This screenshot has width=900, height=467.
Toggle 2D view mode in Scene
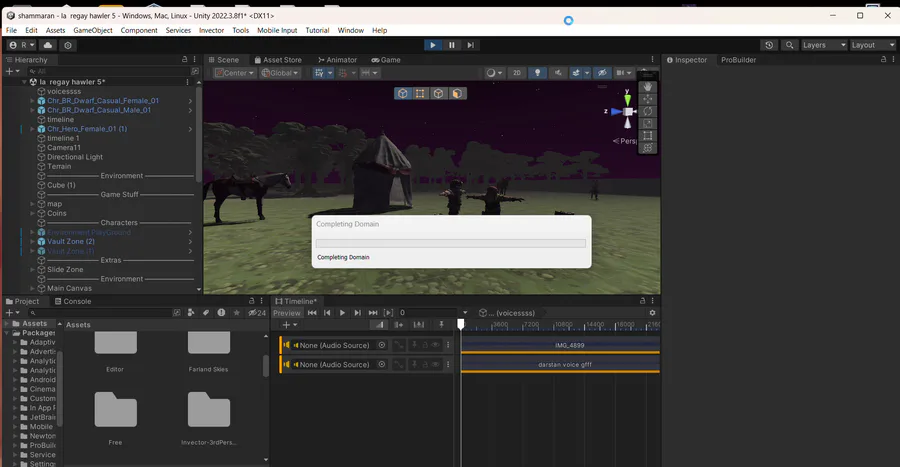point(517,73)
